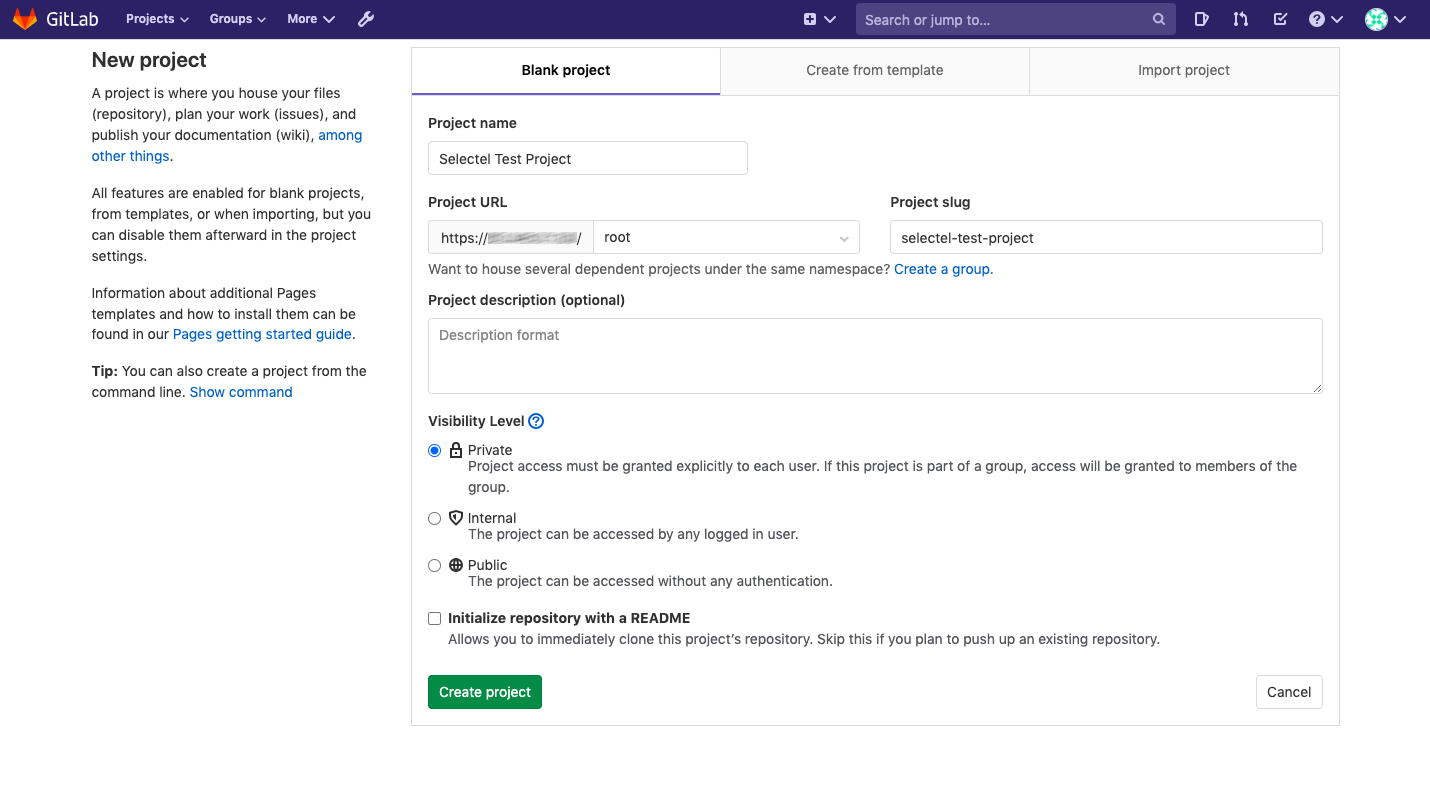Click the Visibility Level help icon
1430x787 pixels.
pyautogui.click(x=536, y=421)
